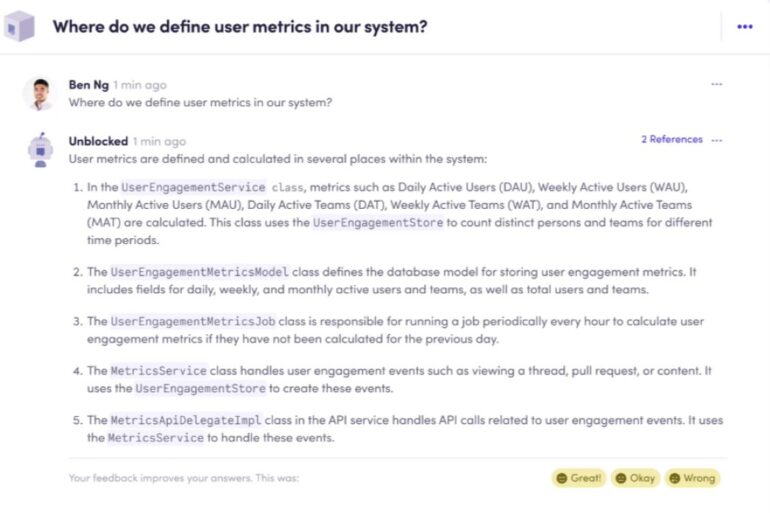Viewport: 770px width, 513px height.
Task: Click the UserEngagementService code reference
Action: click(193, 187)
